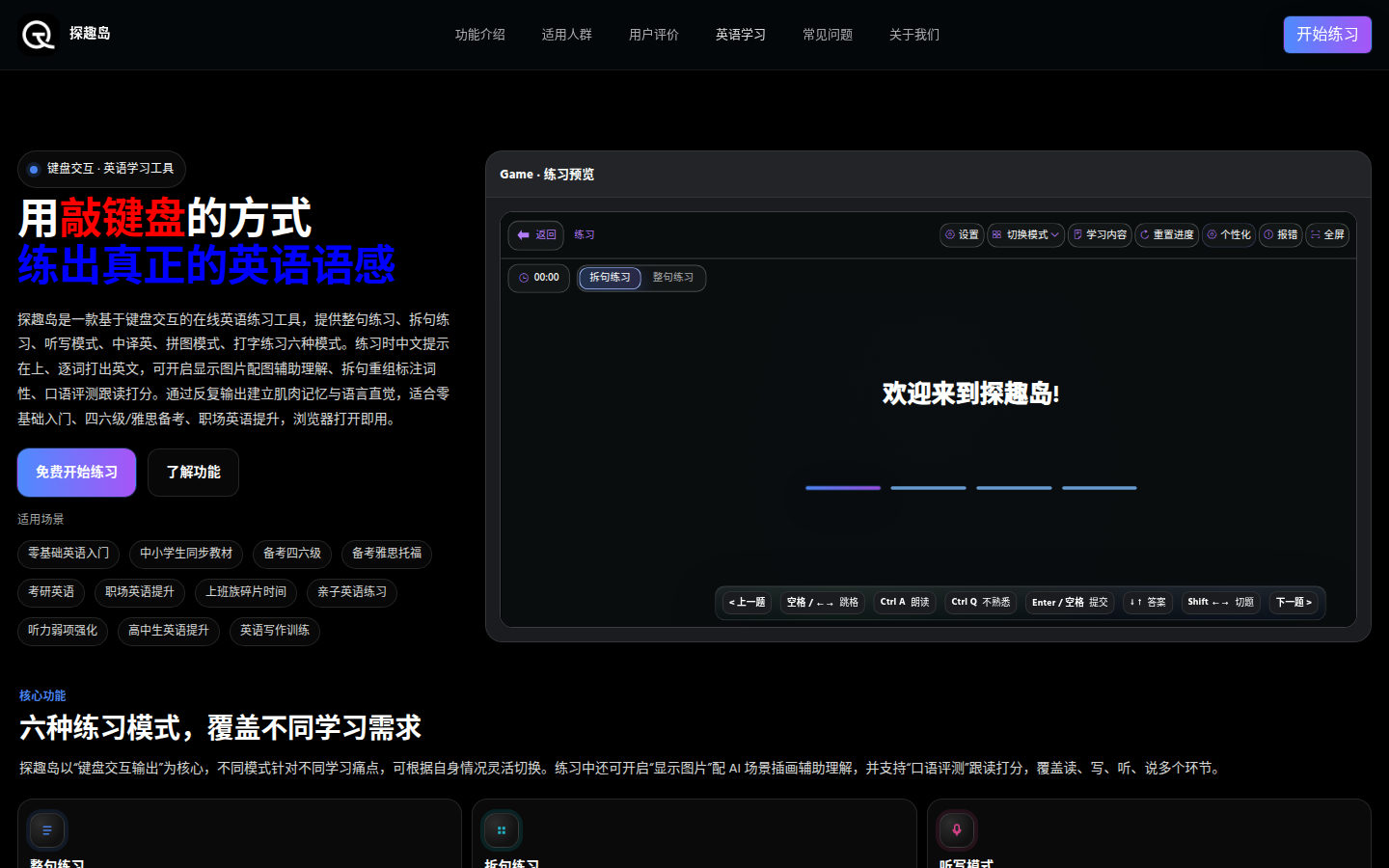The height and width of the screenshot is (868, 1389).
Task: Open 学习内容 in the preview toolbar
Action: [x=1100, y=235]
